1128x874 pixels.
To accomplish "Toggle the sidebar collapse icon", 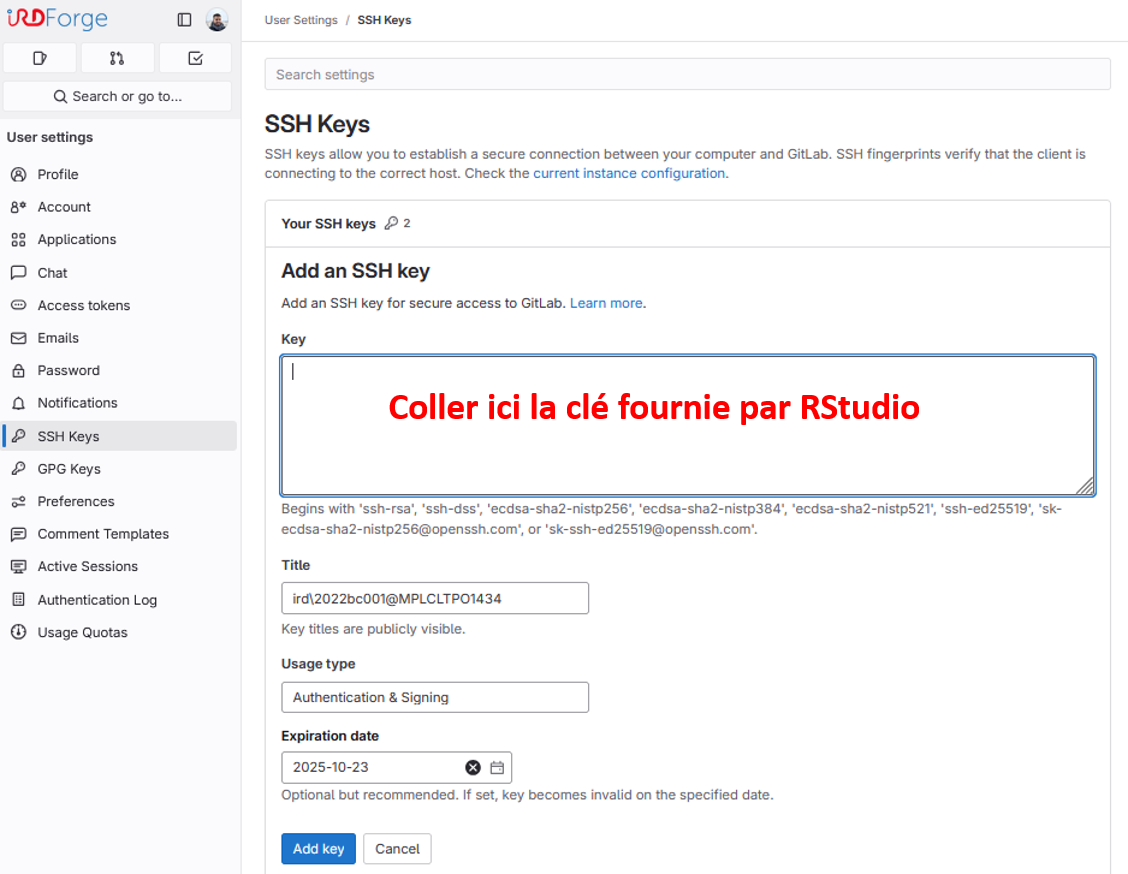I will pyautogui.click(x=184, y=20).
